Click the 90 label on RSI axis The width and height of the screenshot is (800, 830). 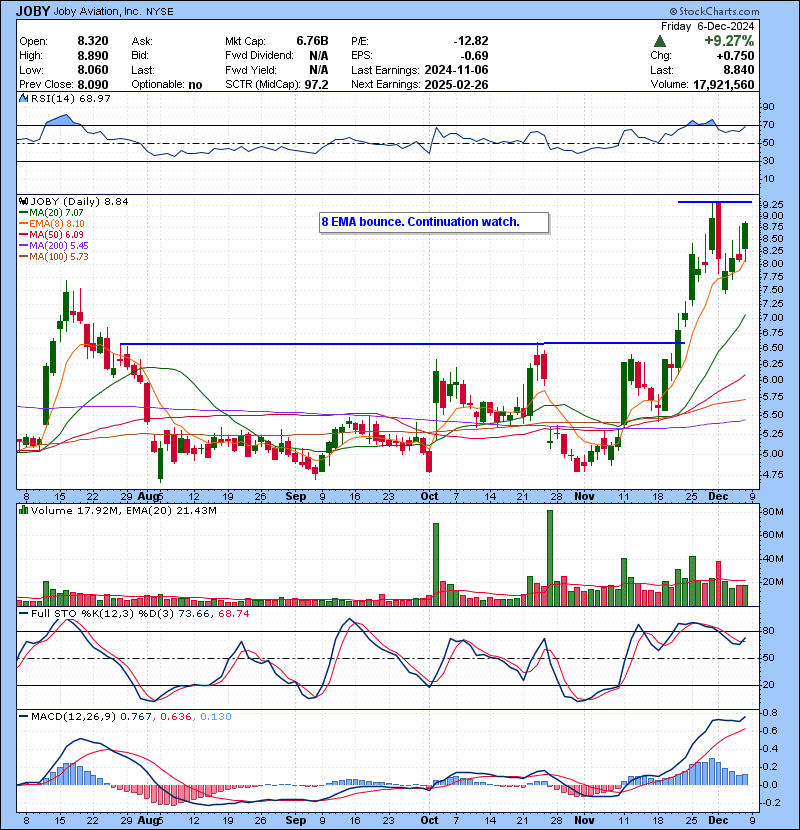coord(768,107)
